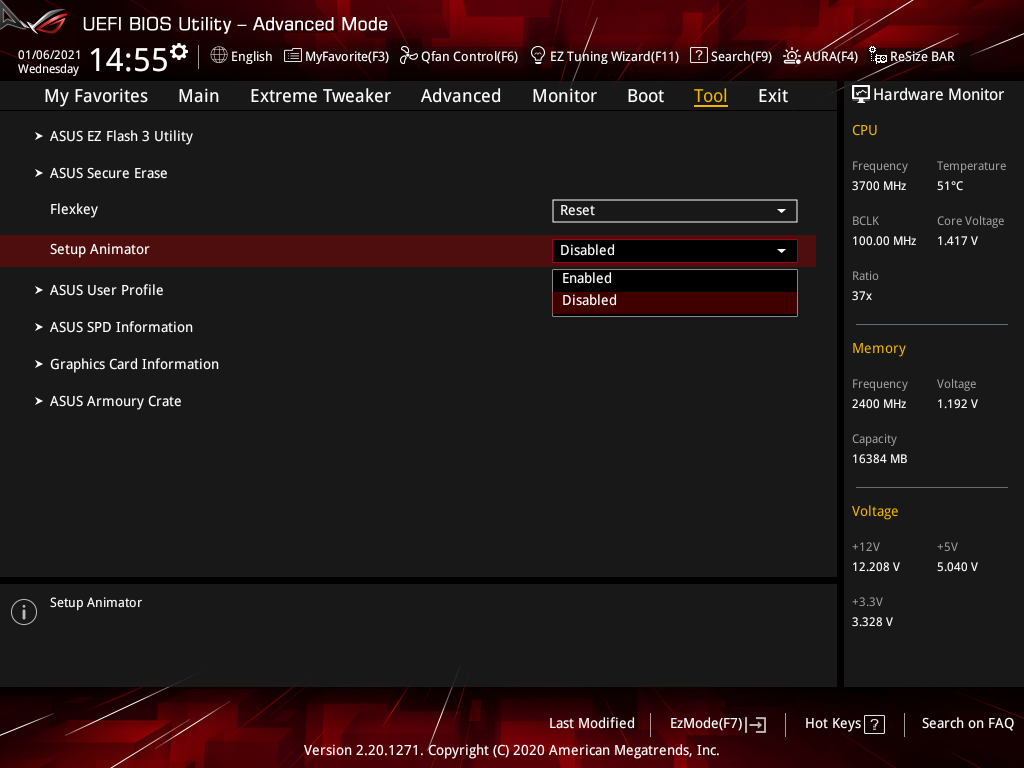
Task: Click the AURA lighting icon
Action: click(x=792, y=56)
